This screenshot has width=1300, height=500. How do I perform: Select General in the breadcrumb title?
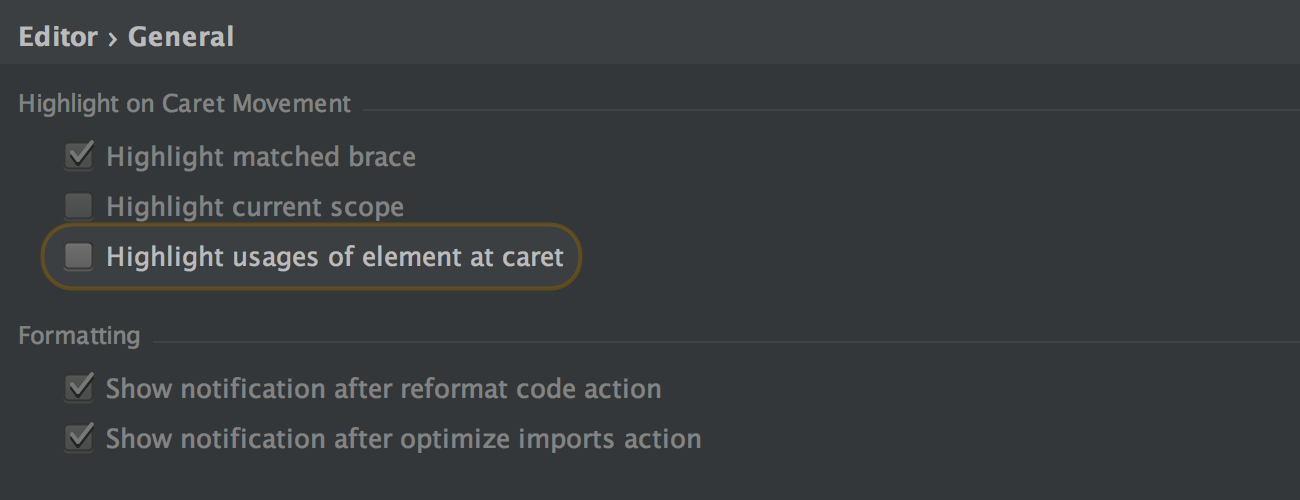pos(181,37)
